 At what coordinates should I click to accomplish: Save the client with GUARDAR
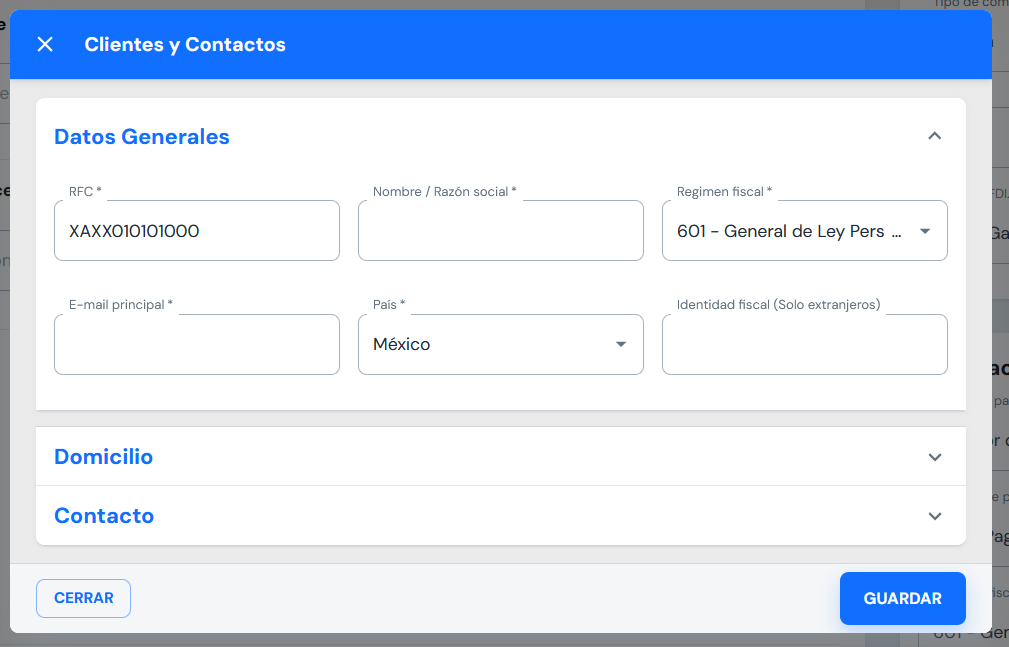click(902, 598)
